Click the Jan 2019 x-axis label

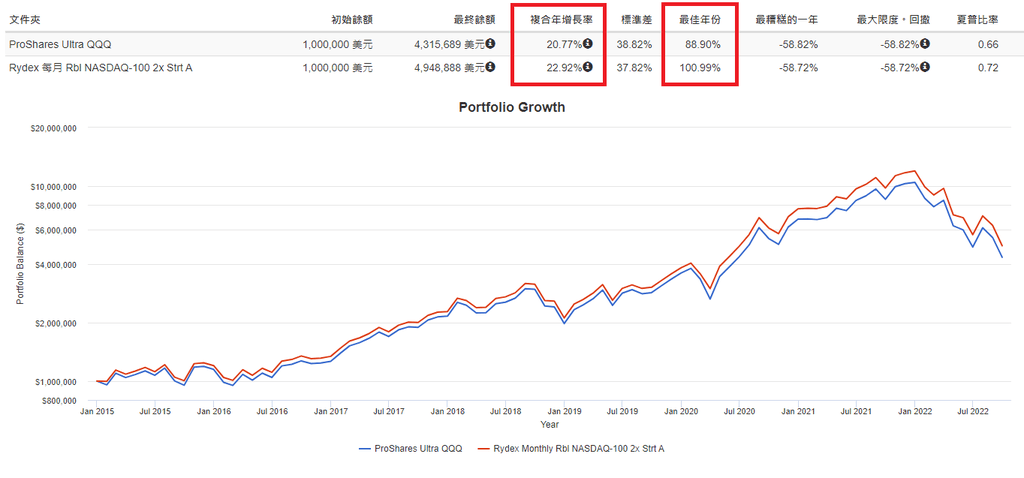pos(564,412)
